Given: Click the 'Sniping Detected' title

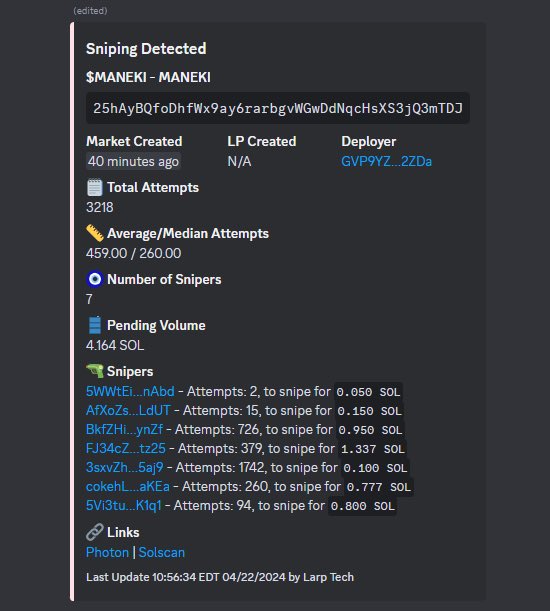Looking at the screenshot, I should 146,49.
